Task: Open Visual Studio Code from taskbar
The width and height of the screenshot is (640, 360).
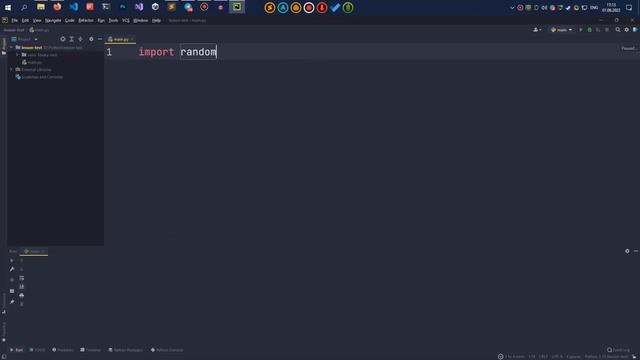Action: click(73, 7)
